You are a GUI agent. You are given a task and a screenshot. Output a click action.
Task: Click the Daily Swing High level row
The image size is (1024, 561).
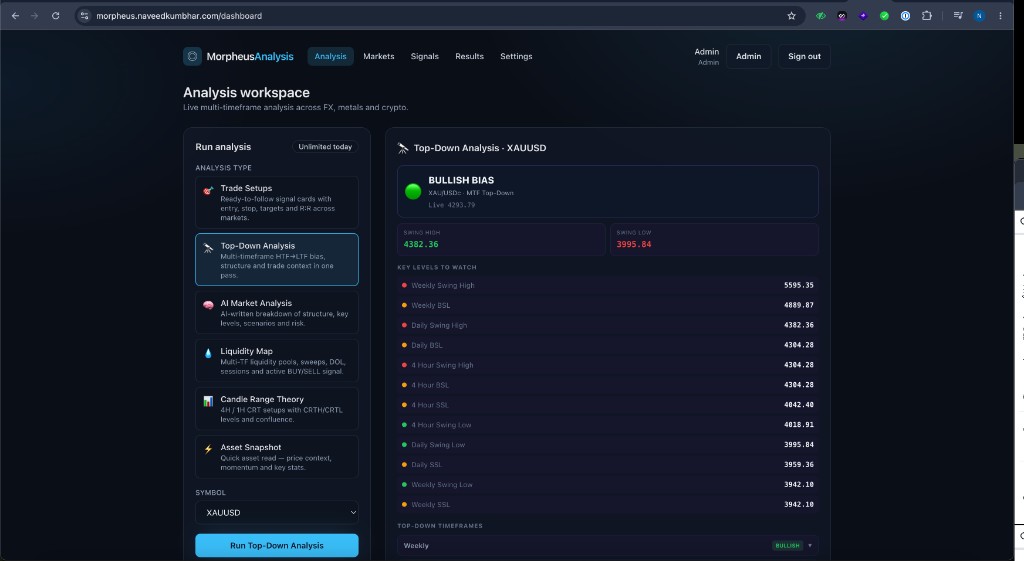[x=607, y=325]
